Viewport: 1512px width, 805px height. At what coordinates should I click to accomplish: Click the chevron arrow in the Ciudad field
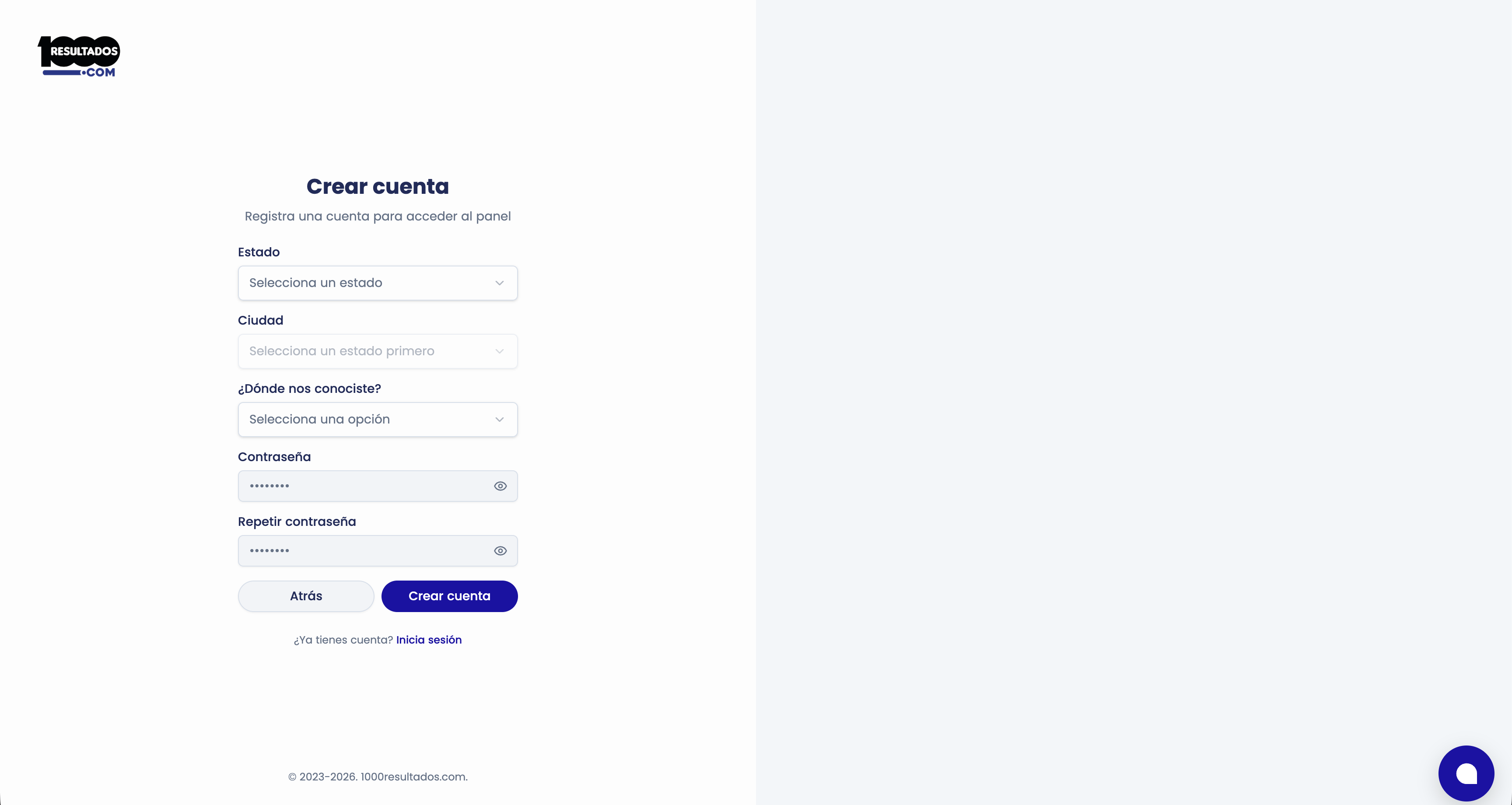[x=500, y=351]
